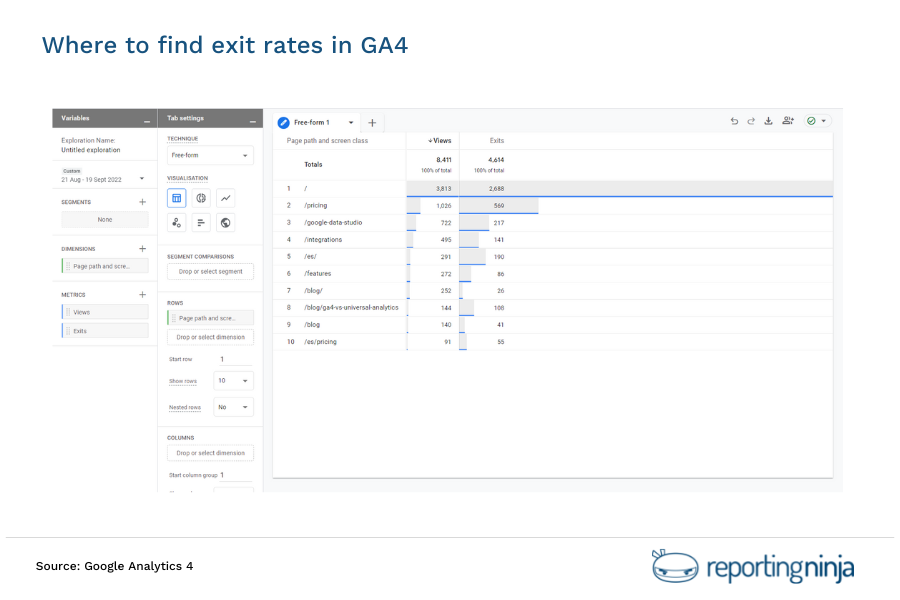Screen dimensions: 900x600
Task: Share the exploration with others
Action: 788,120
